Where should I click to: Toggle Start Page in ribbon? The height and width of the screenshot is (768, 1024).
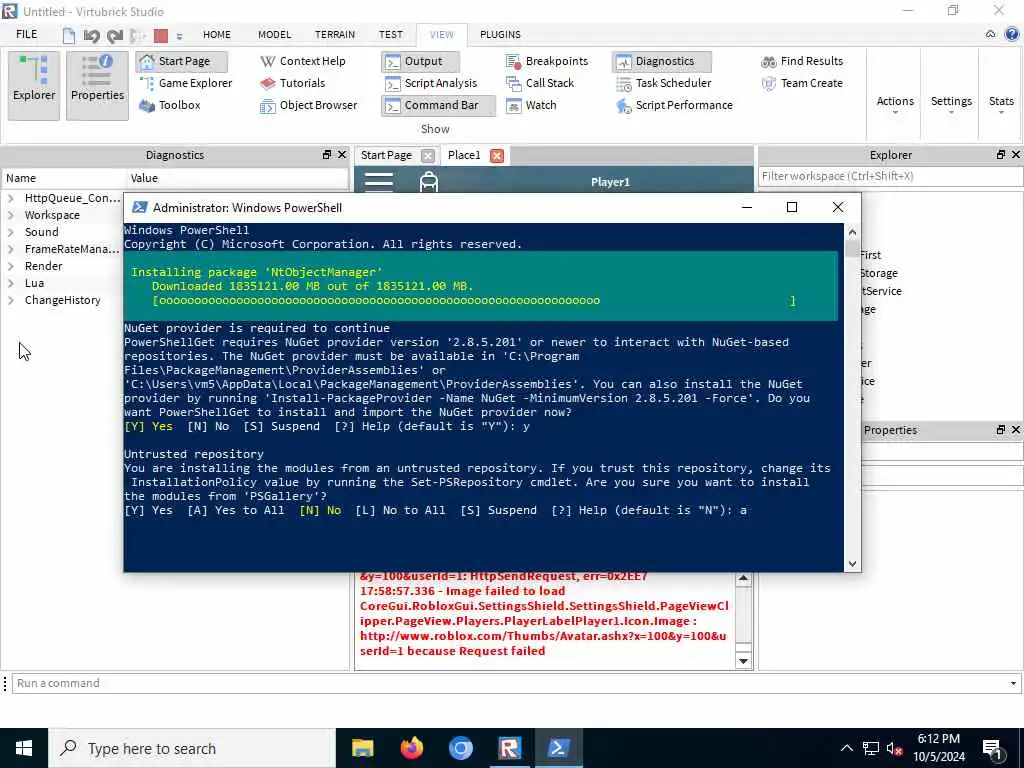(182, 61)
